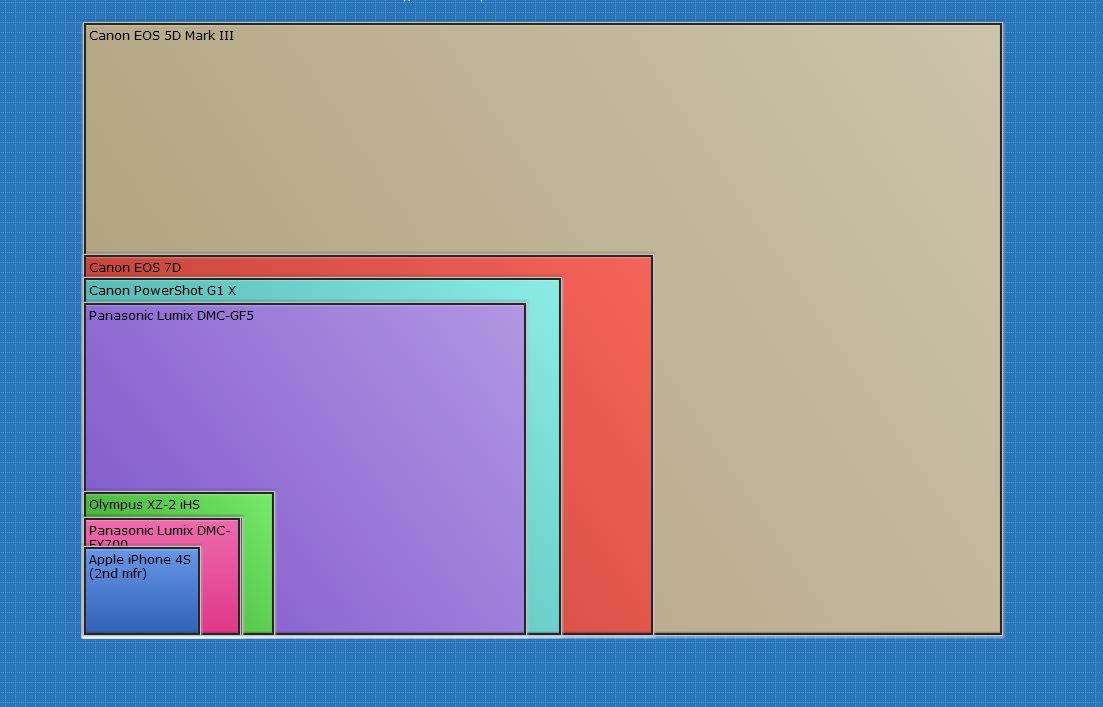Viewport: 1103px width, 707px height.
Task: Click the Panasonic Lumix DMC- label text
Action: 159,531
